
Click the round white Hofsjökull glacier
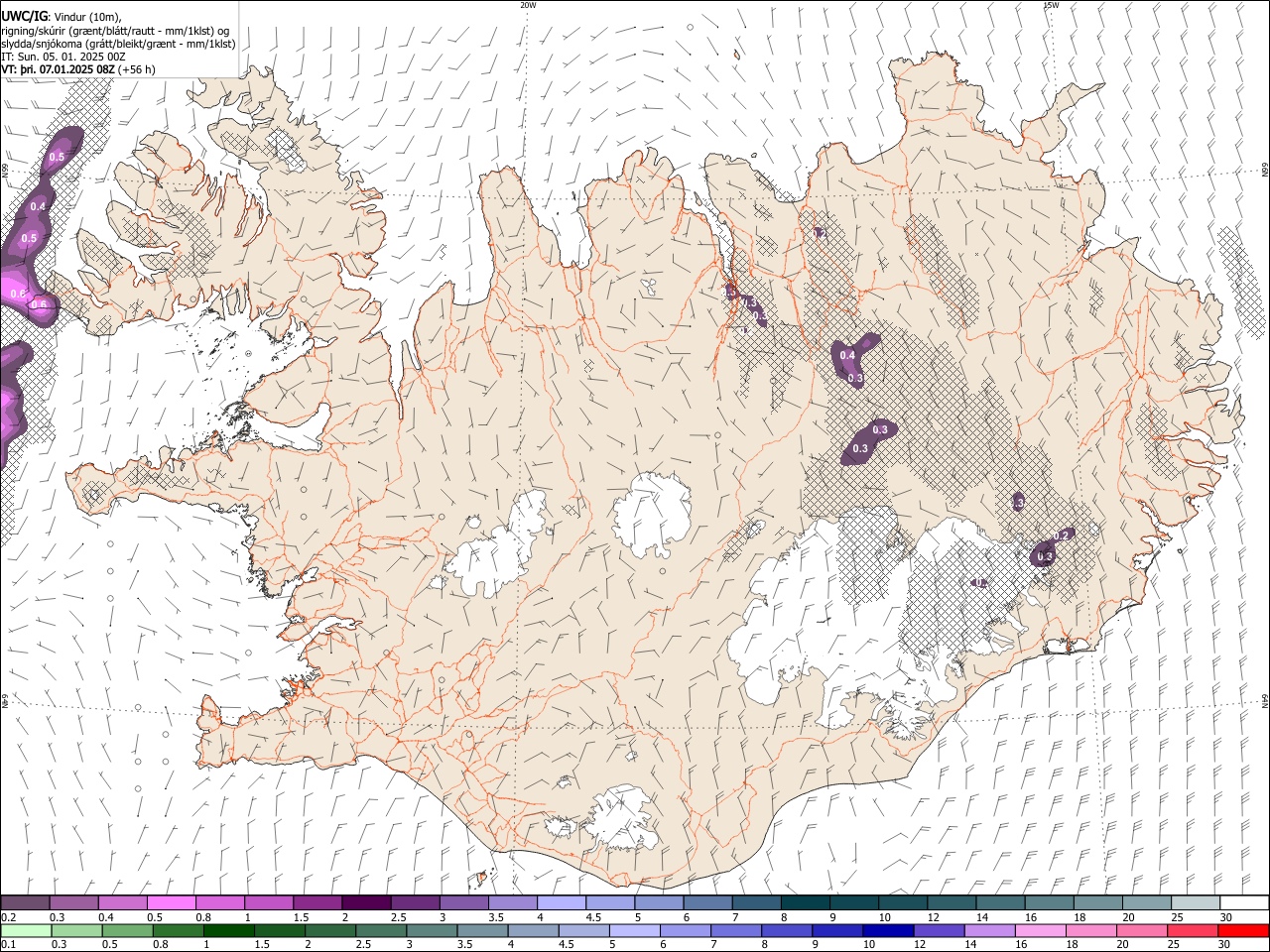coord(652,516)
